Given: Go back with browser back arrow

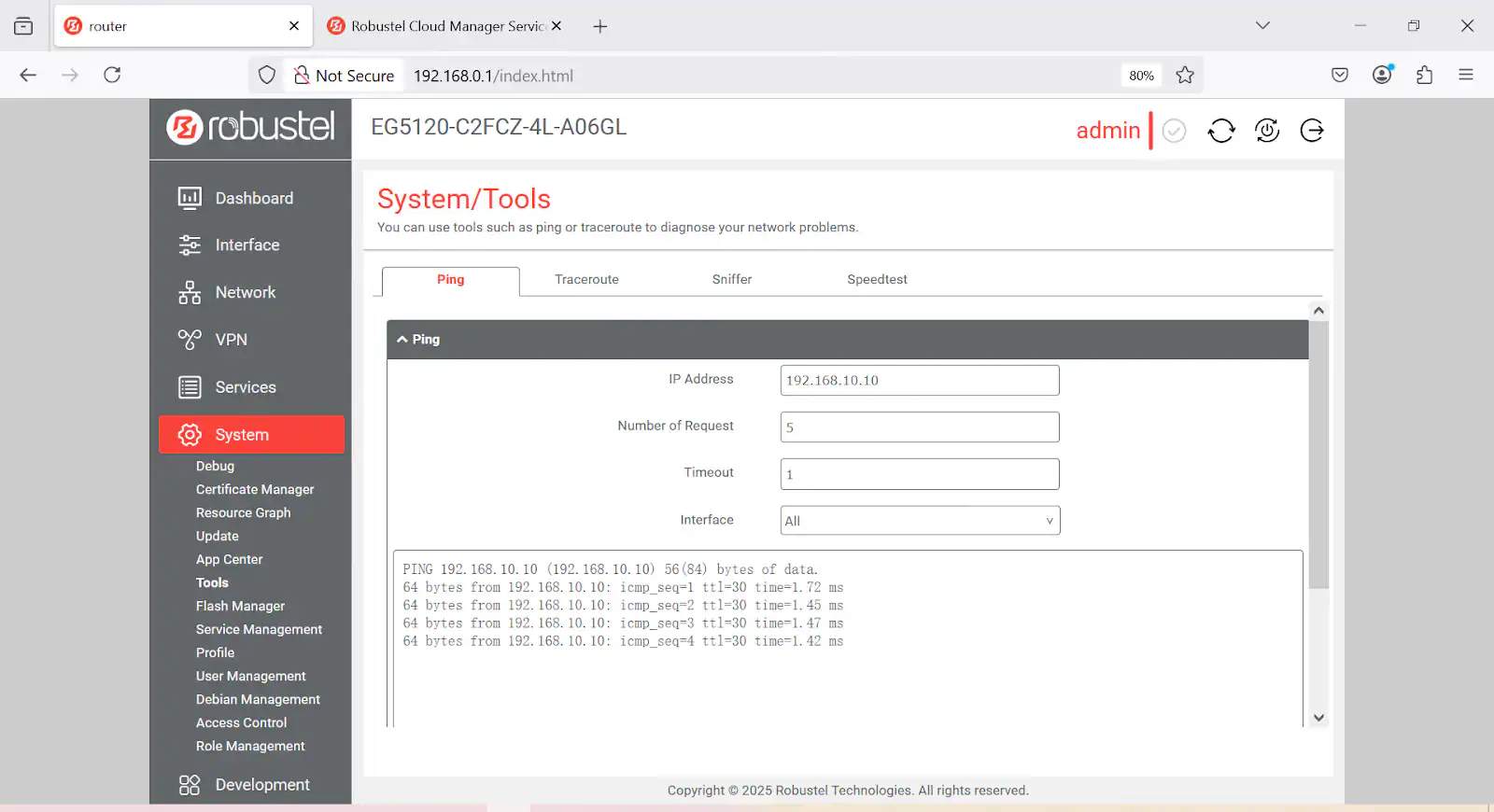Looking at the screenshot, I should coord(28,75).
